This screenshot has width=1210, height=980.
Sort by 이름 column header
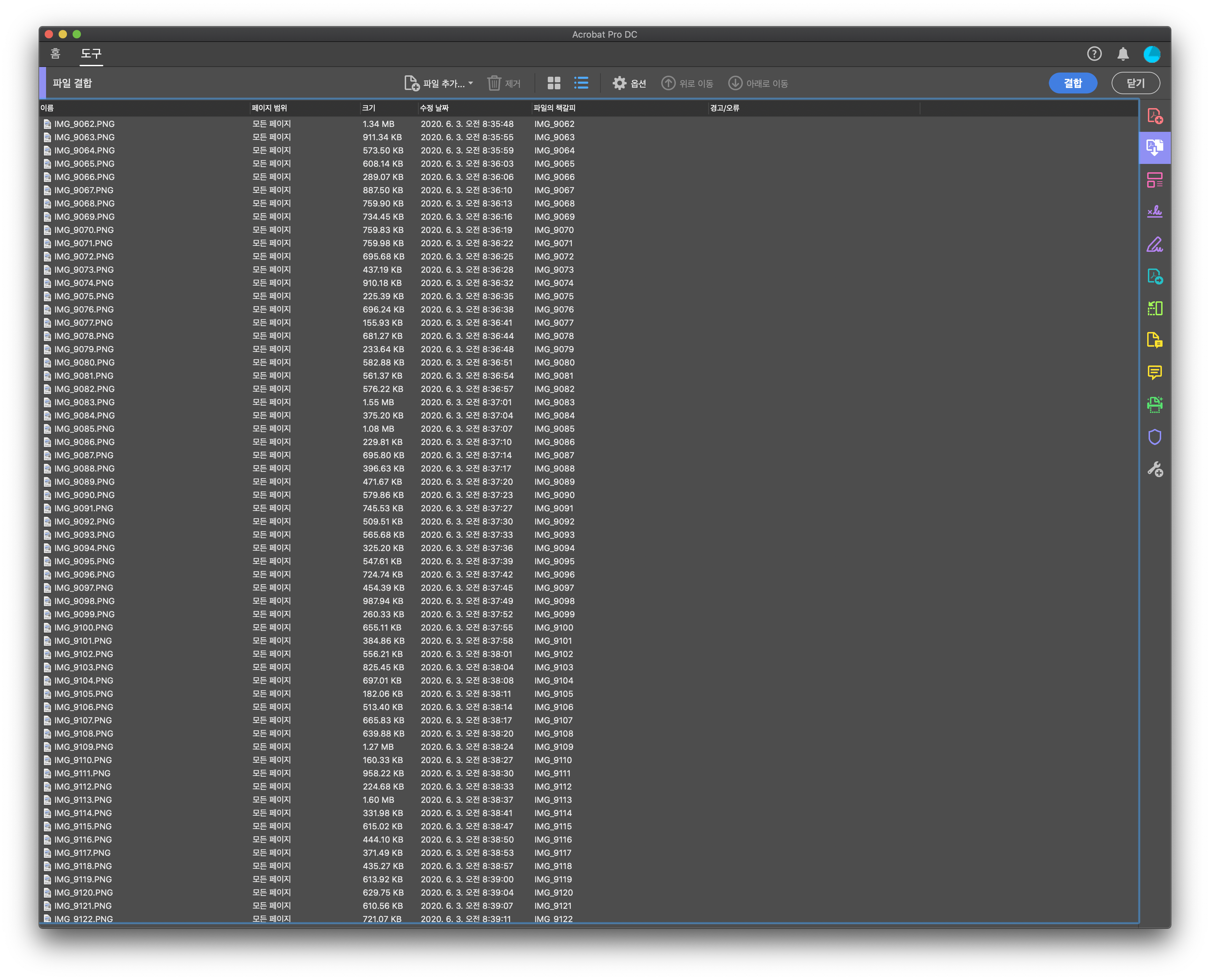point(47,108)
